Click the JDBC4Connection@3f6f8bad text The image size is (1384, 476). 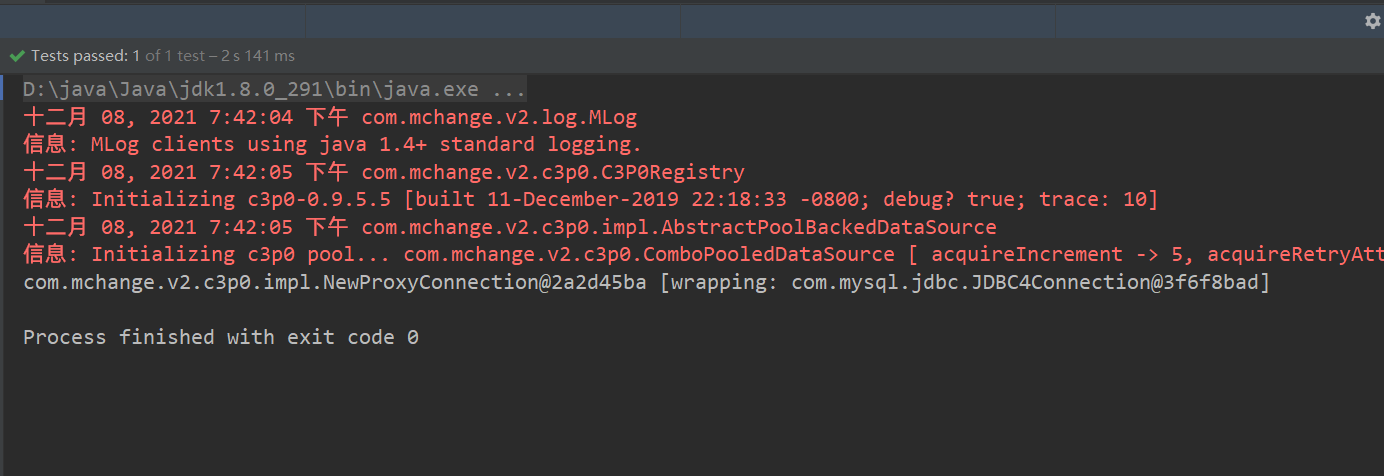coord(1030,282)
